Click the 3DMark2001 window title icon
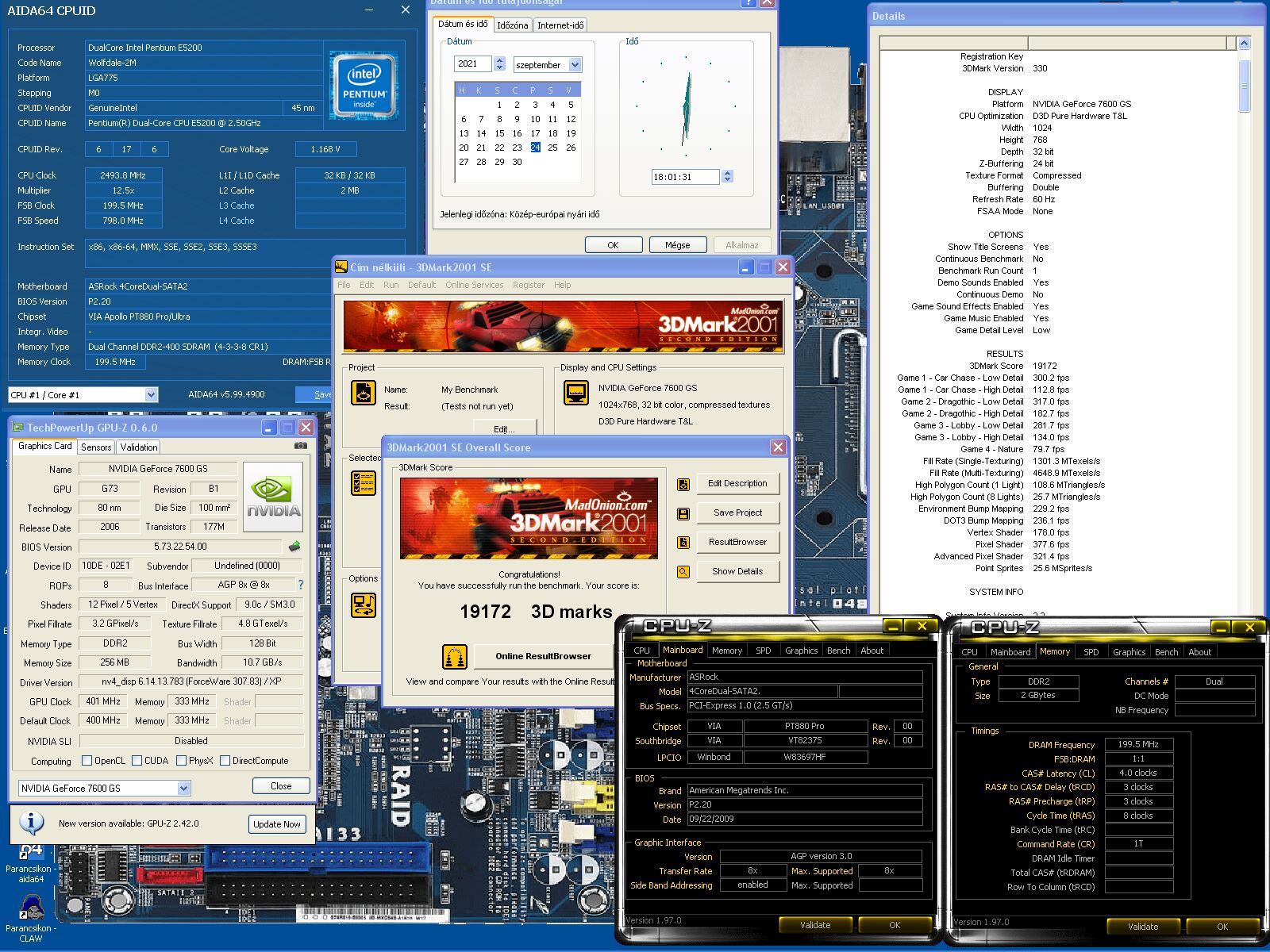The width and height of the screenshot is (1270, 952). click(x=341, y=267)
